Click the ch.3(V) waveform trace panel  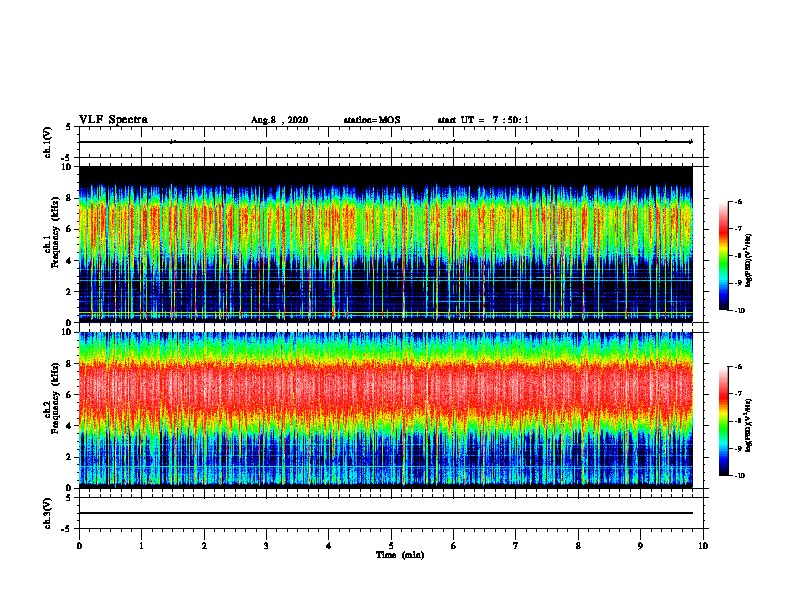click(x=391, y=513)
